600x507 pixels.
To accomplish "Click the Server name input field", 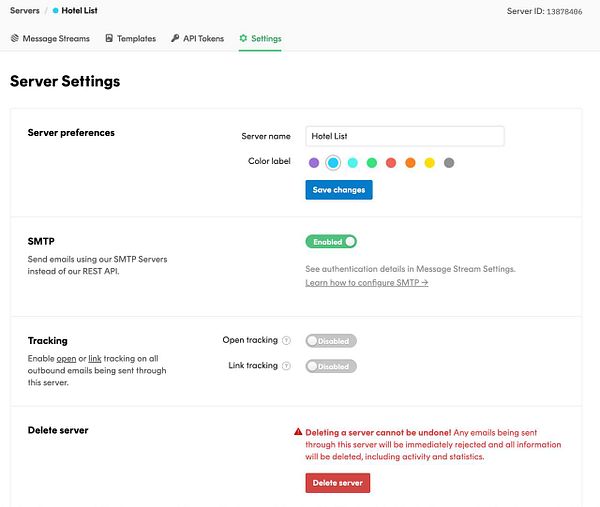I will 405,136.
